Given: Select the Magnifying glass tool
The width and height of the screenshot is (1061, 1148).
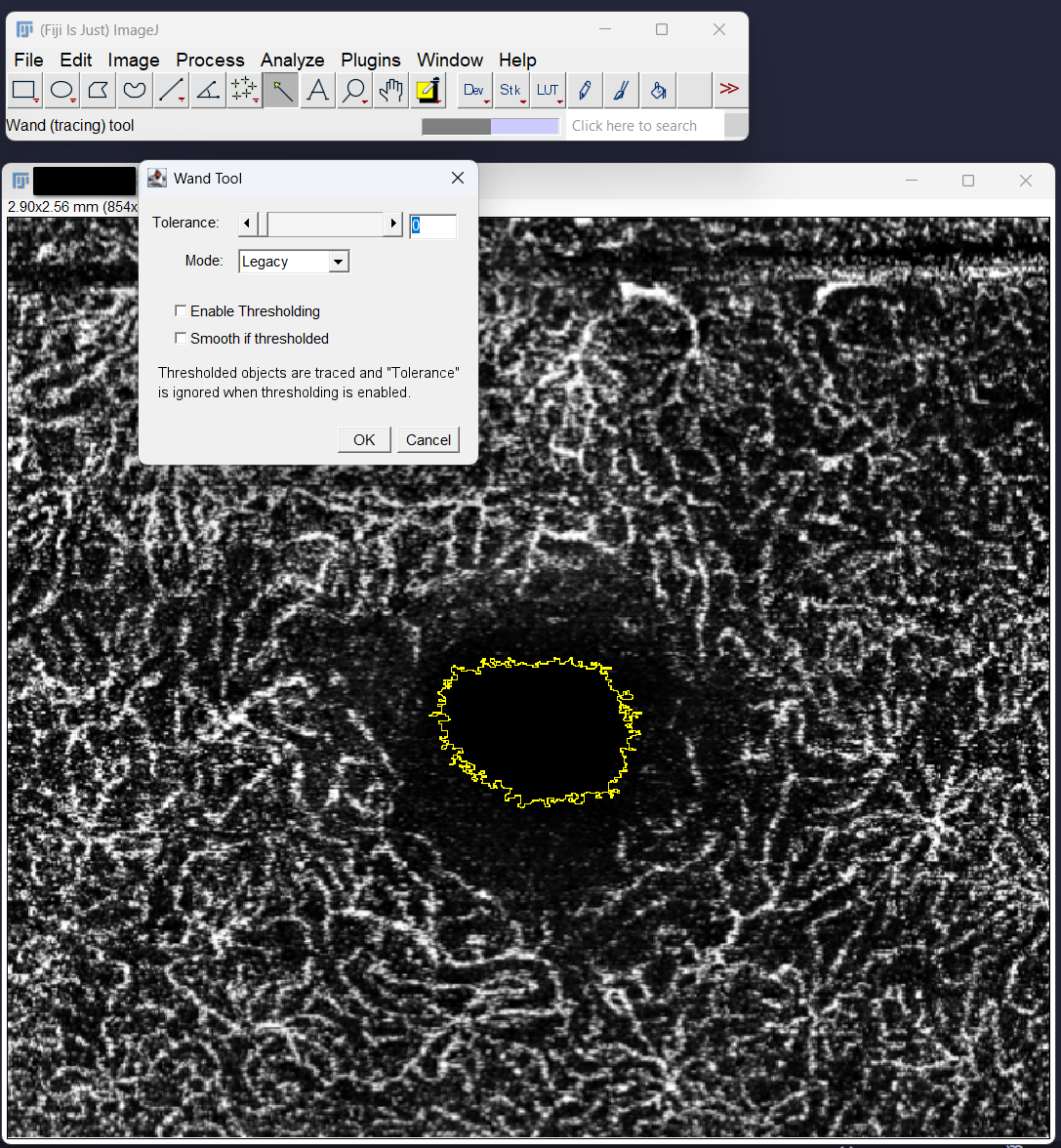Looking at the screenshot, I should (x=354, y=90).
